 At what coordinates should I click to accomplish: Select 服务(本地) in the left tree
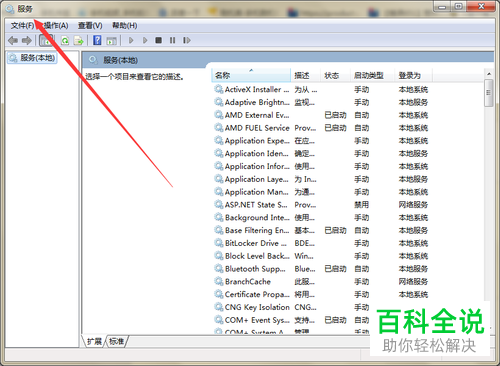pyautogui.click(x=32, y=58)
